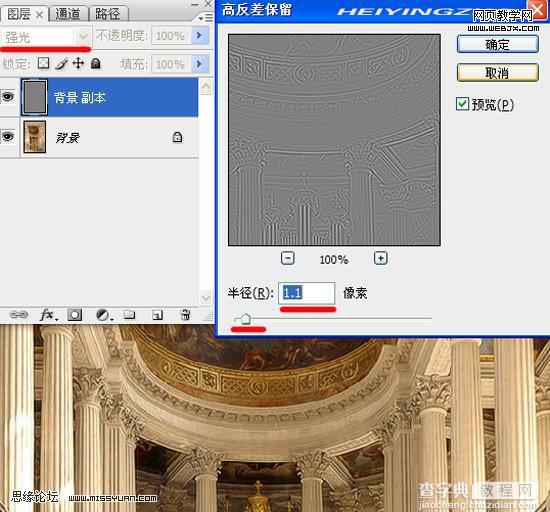This screenshot has width=550, height=512.
Task: Select the 背景 副本 layer thumbnail
Action: click(x=34, y=97)
